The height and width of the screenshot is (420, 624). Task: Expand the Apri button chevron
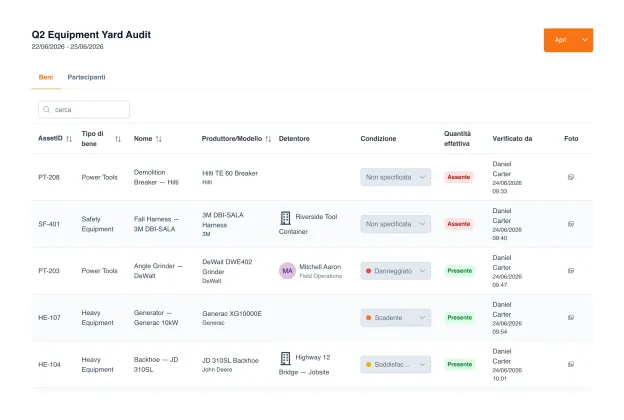pos(585,40)
